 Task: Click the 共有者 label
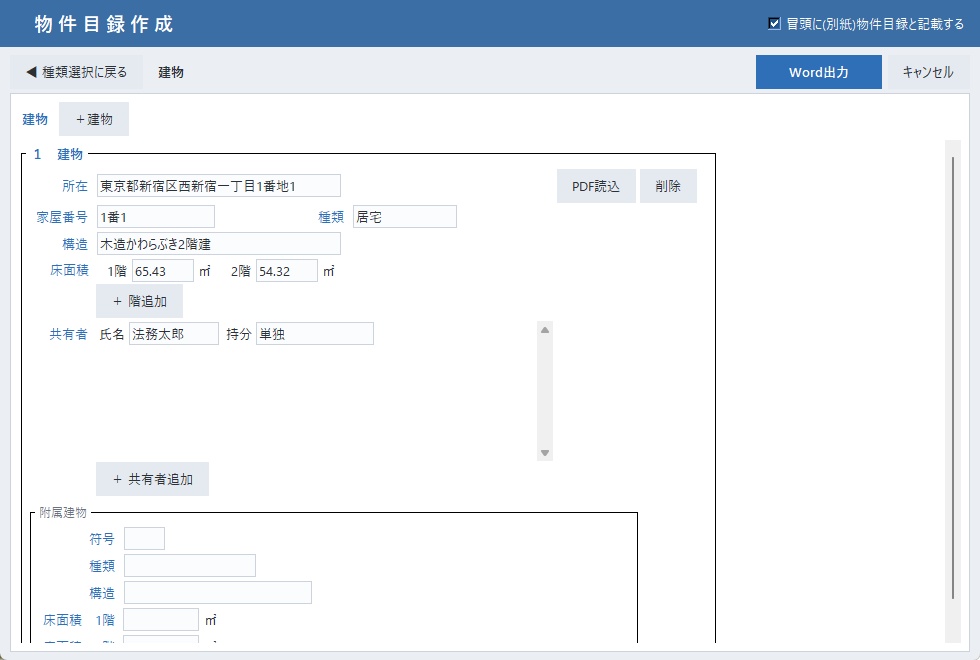69,334
